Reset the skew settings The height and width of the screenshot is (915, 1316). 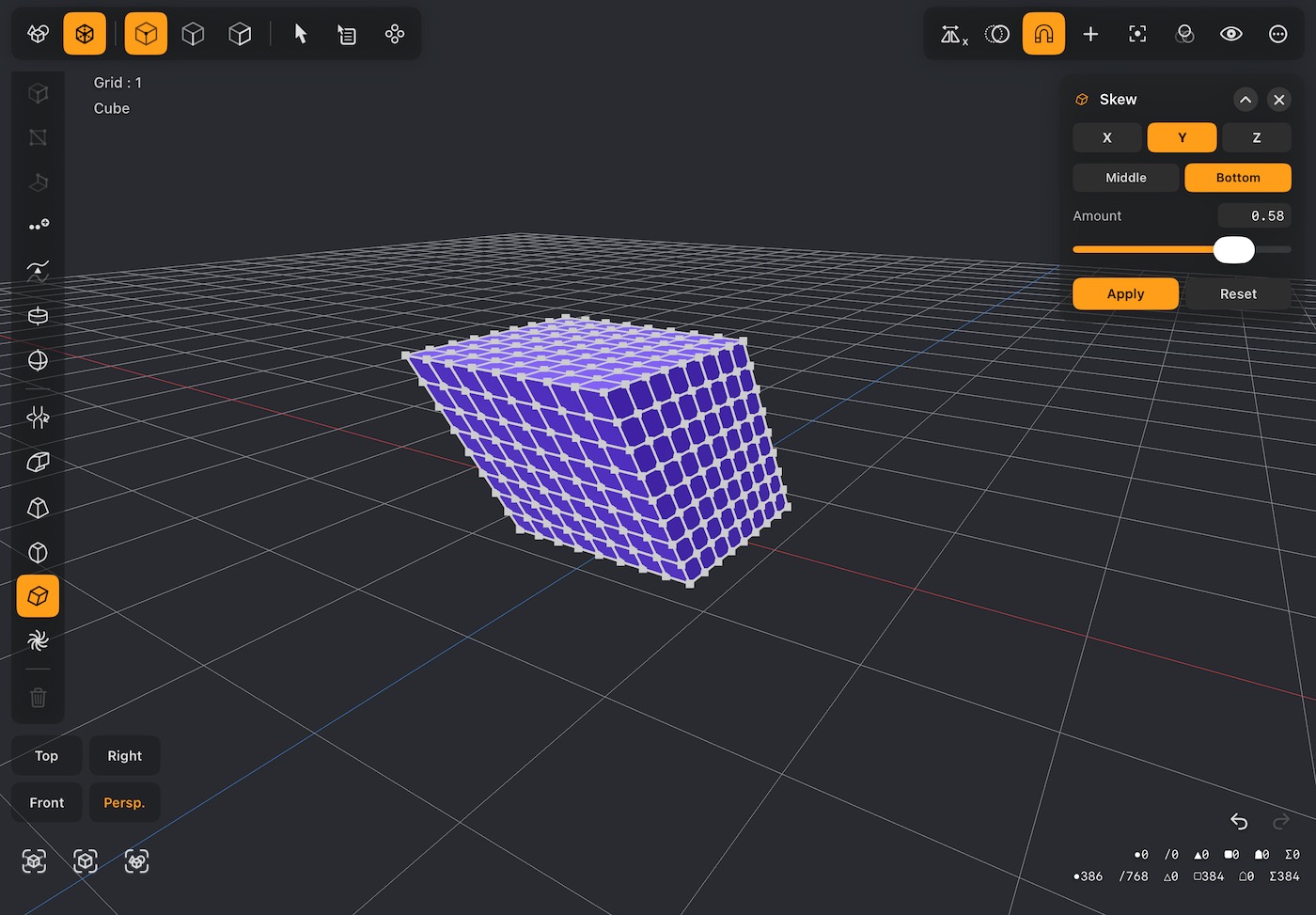coord(1239,294)
